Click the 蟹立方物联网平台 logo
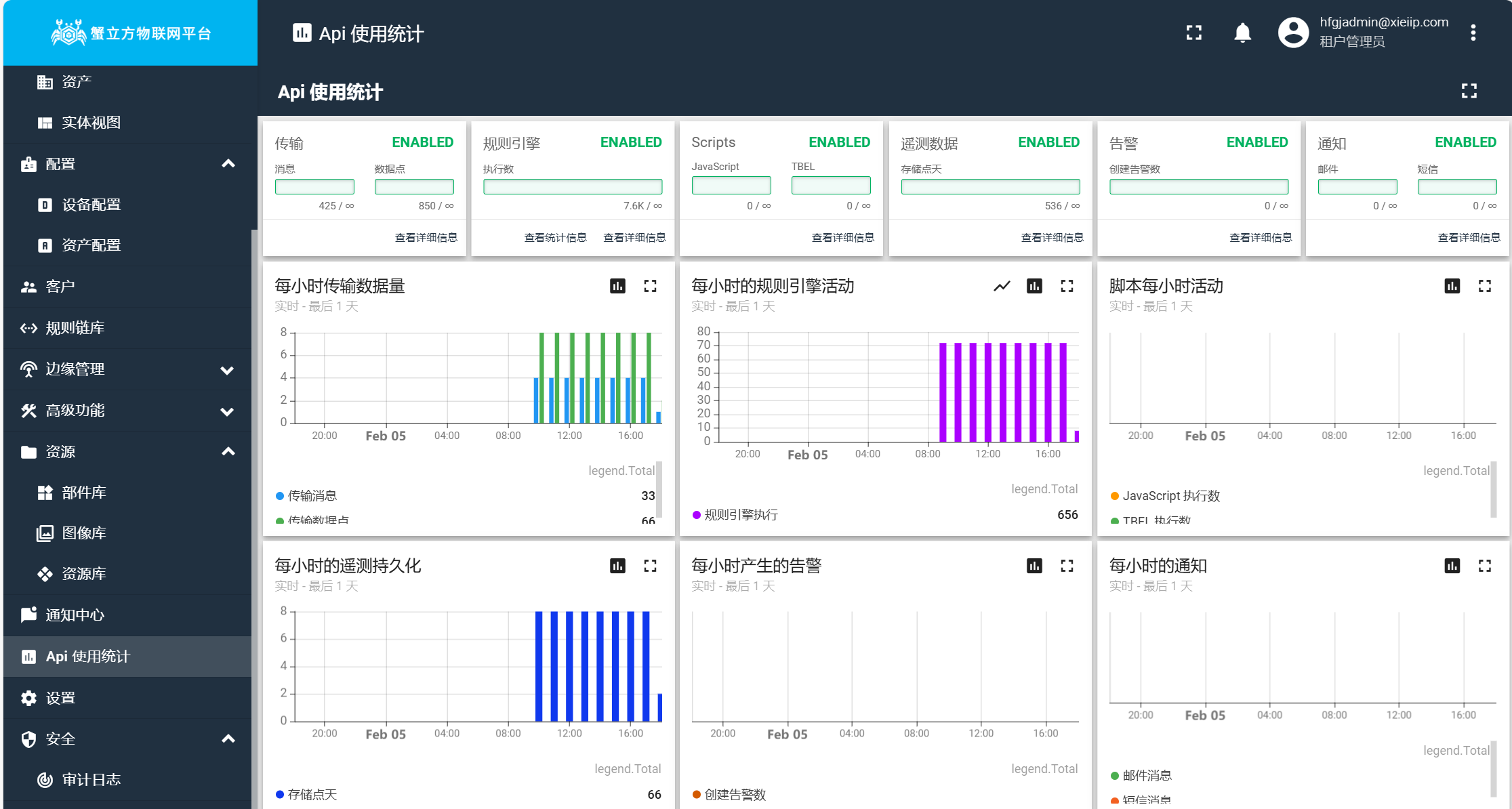Viewport: 1512px width, 809px height. (x=131, y=33)
